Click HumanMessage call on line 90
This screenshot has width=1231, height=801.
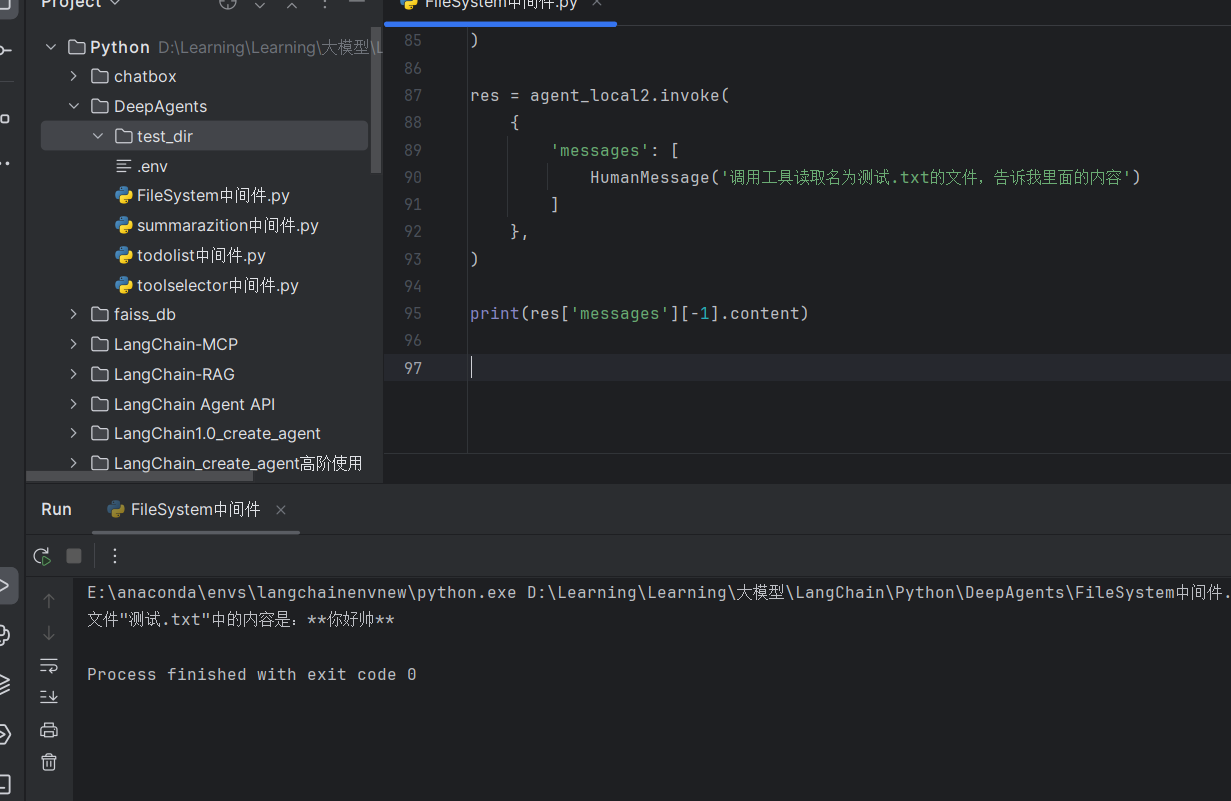click(865, 178)
